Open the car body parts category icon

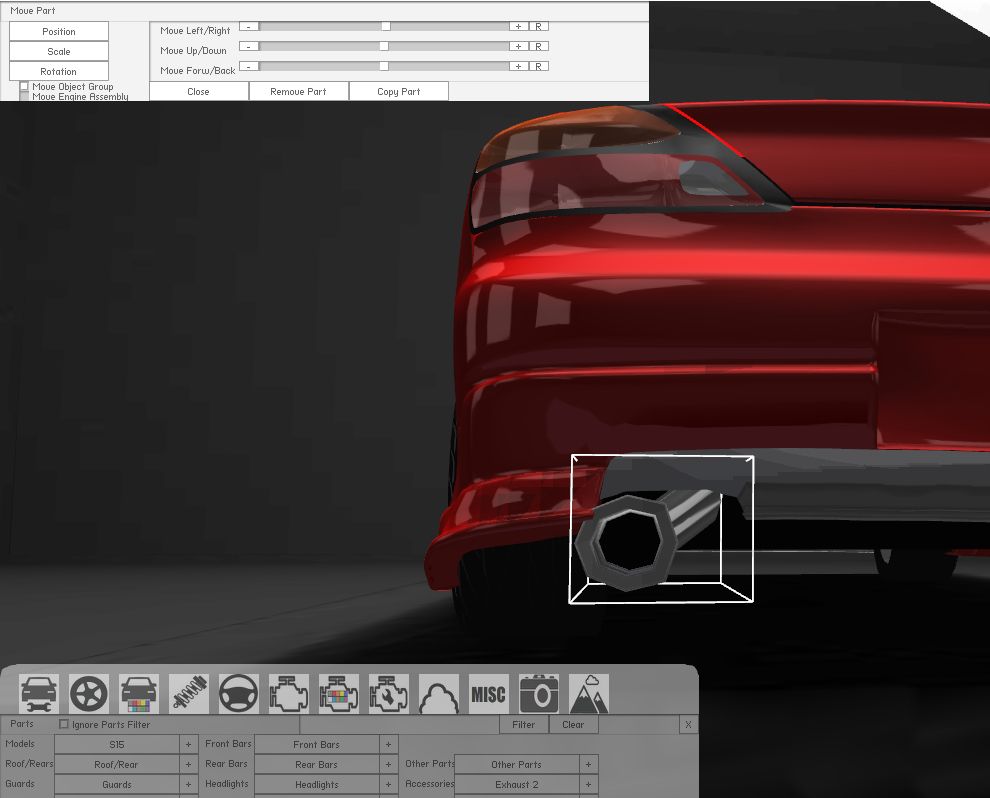(x=39, y=693)
